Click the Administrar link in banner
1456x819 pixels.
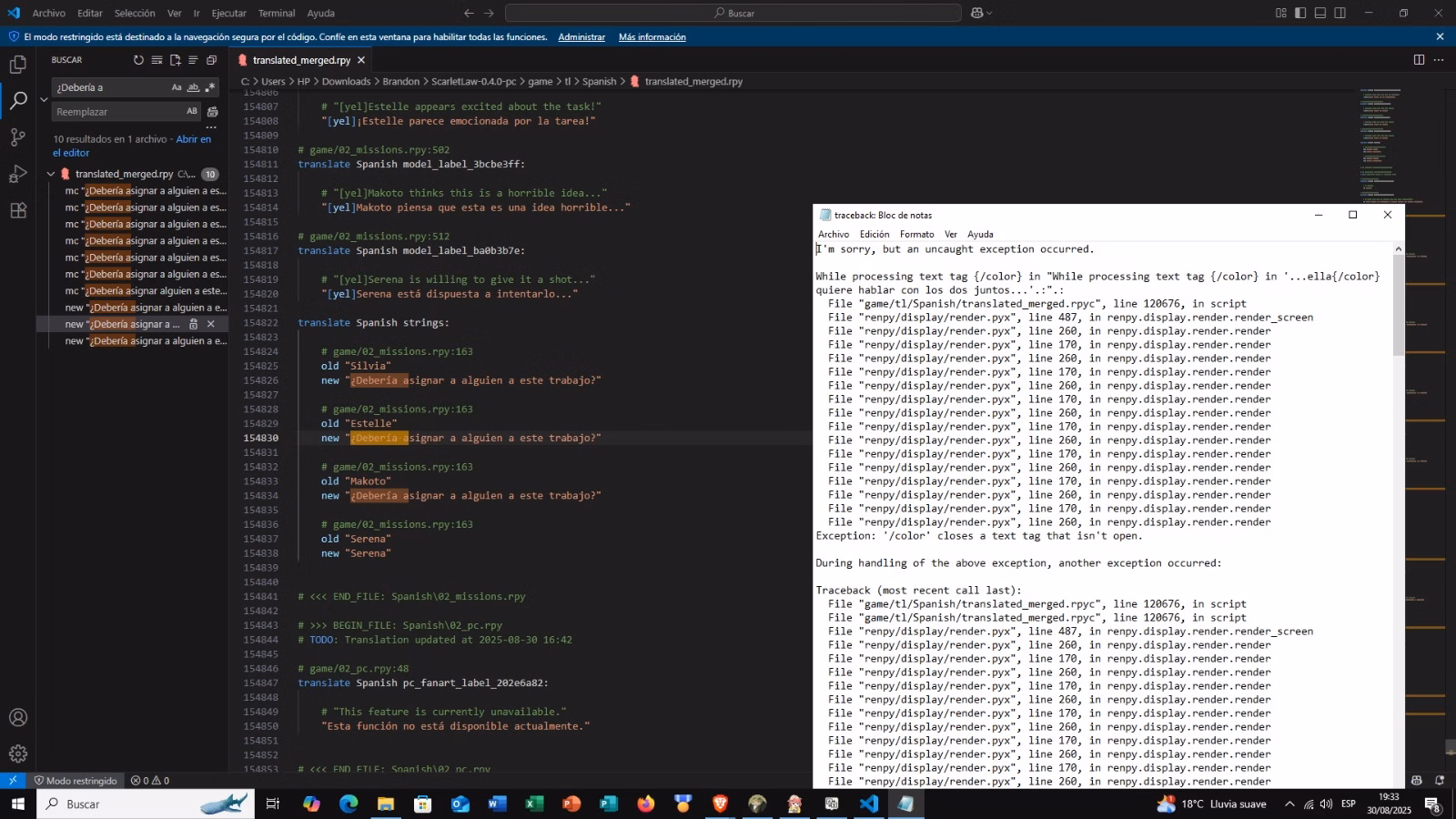coord(581,37)
